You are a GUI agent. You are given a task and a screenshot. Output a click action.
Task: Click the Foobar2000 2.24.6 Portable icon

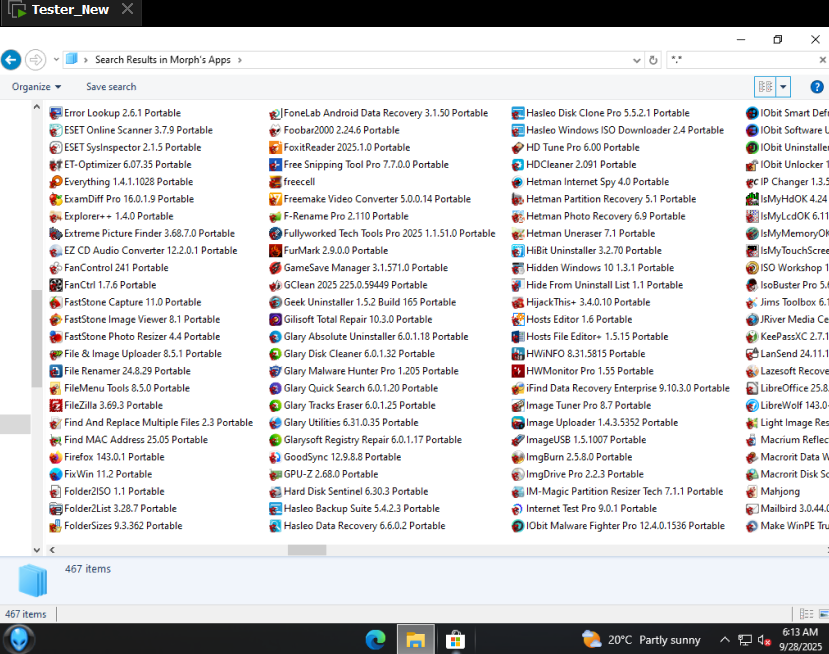pos(275,130)
